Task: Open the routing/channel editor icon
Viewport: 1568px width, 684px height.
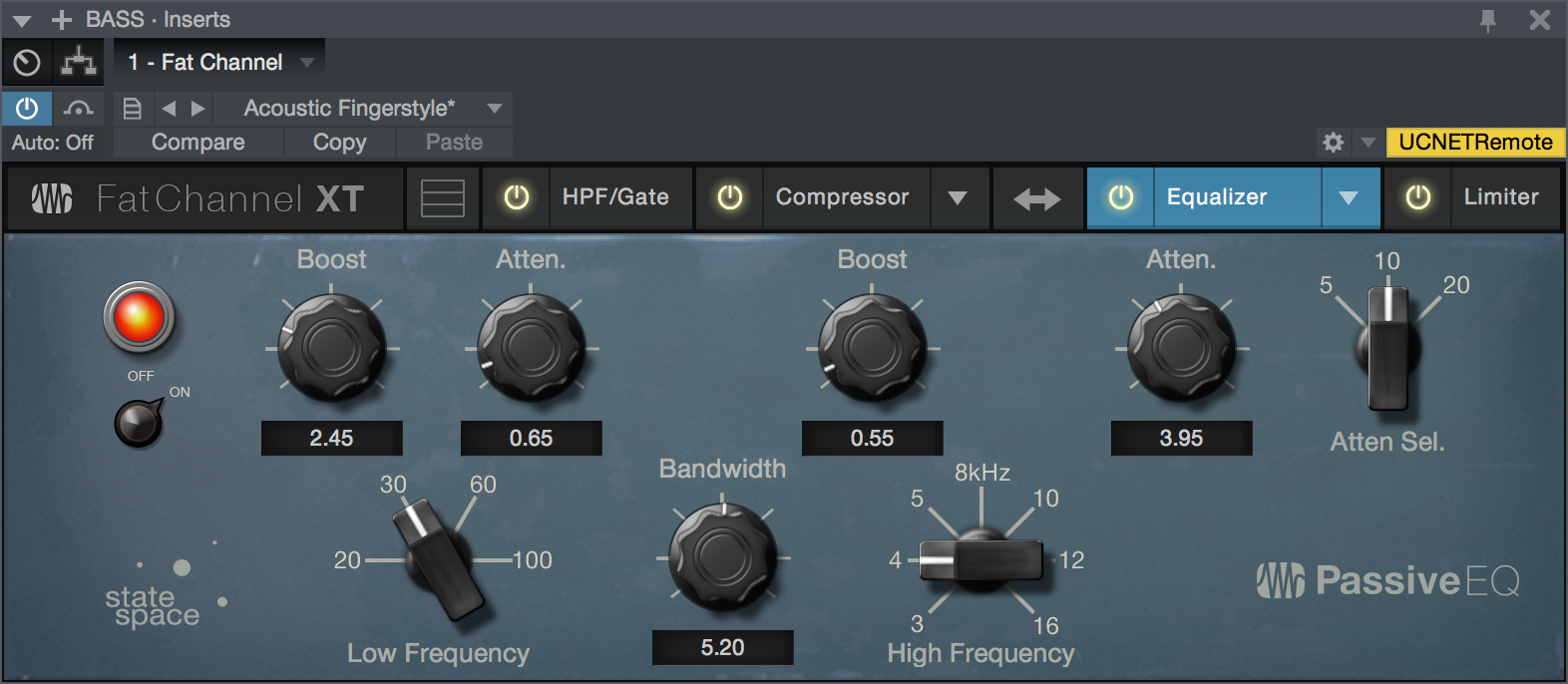Action: [x=78, y=63]
